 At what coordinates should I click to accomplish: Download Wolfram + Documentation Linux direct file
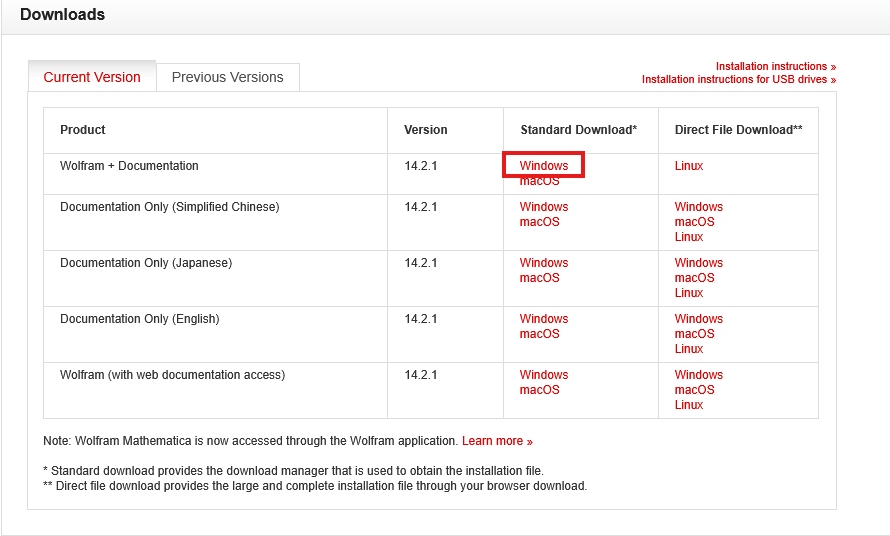[x=689, y=166]
